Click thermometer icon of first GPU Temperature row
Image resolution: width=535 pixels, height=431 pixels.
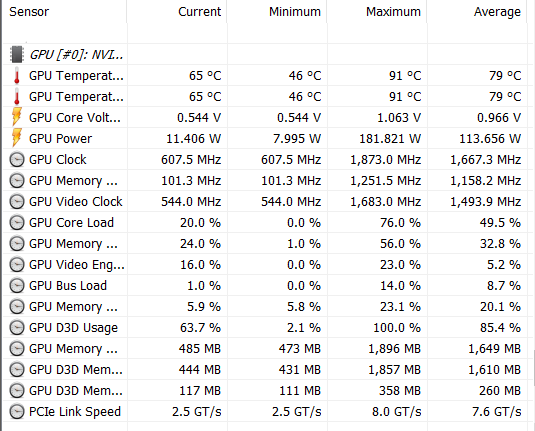pos(17,75)
